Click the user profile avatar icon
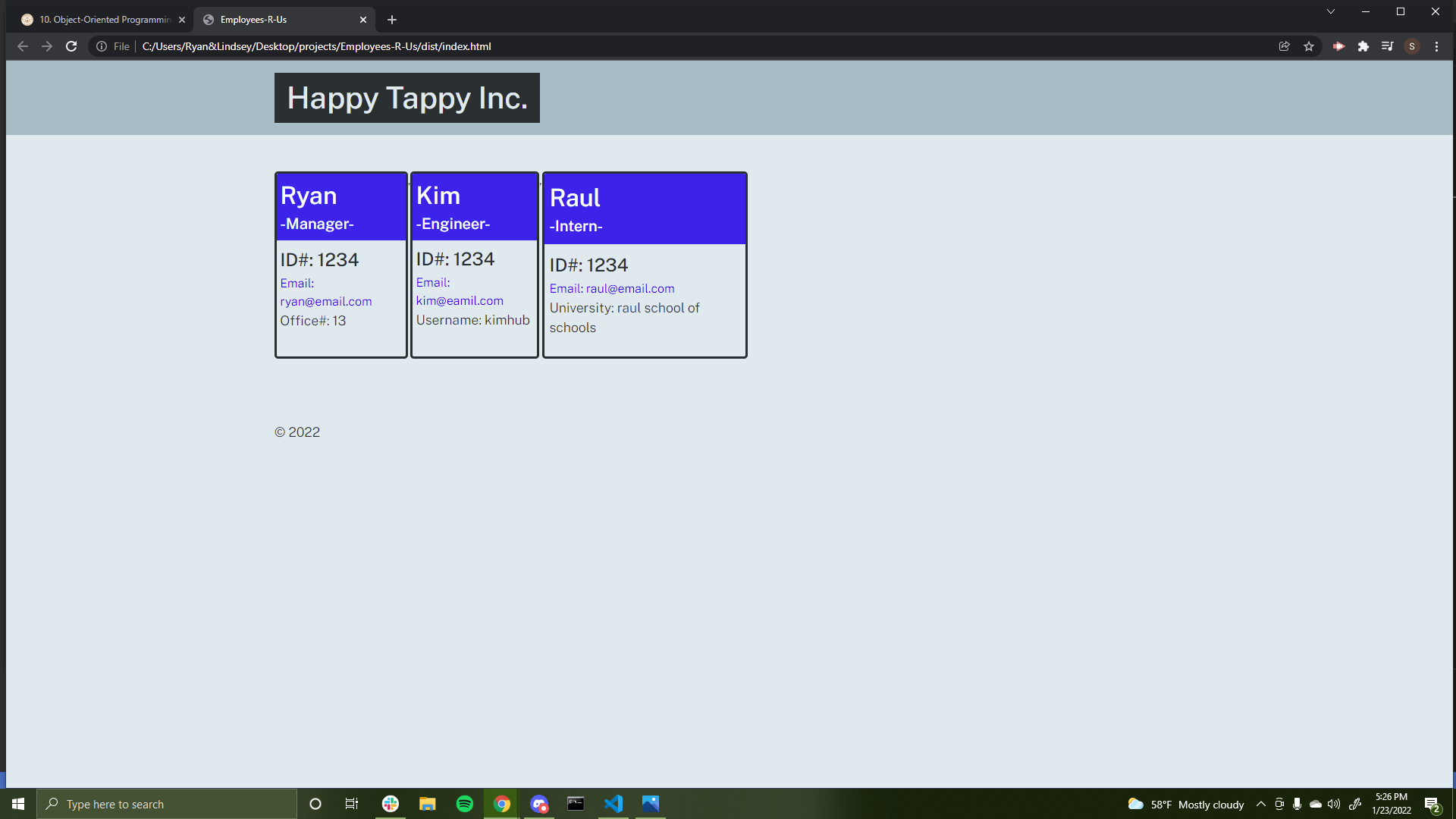The image size is (1456, 819). 1412,46
